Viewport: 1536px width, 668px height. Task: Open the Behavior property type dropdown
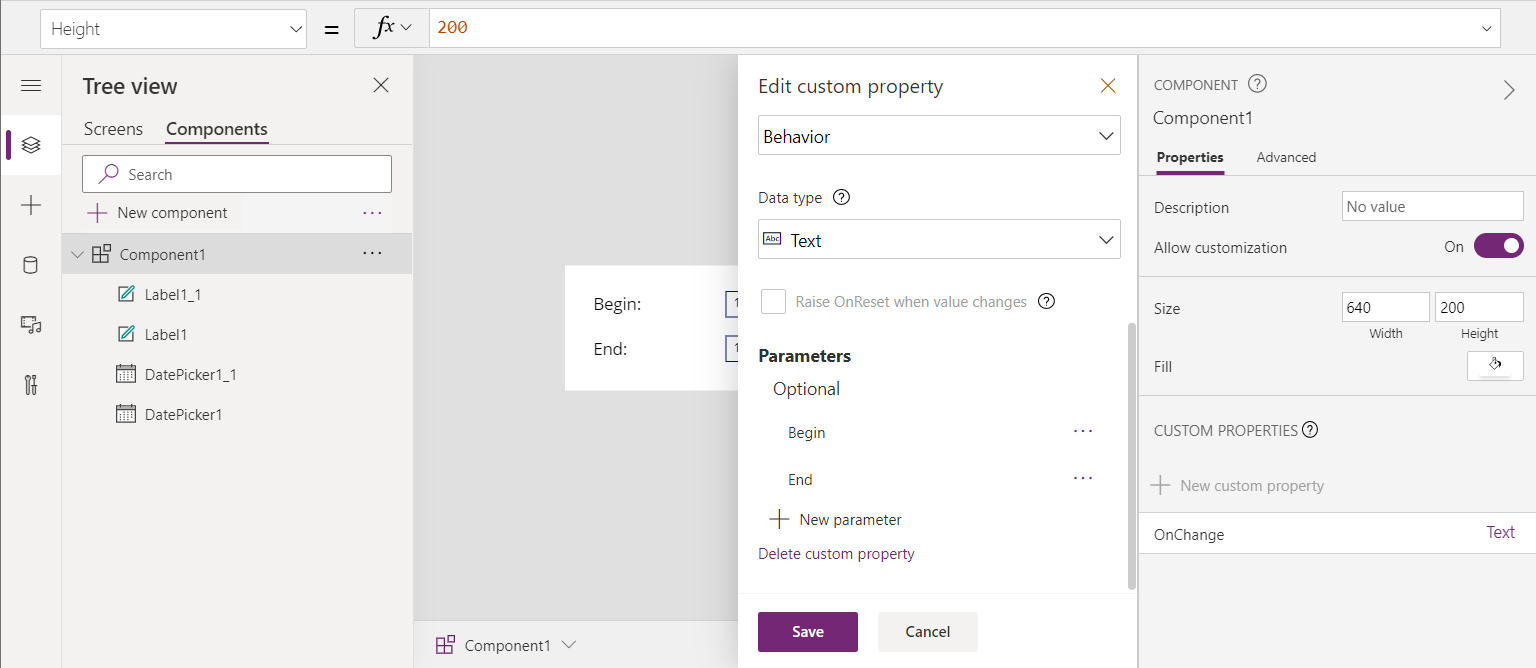(x=938, y=136)
